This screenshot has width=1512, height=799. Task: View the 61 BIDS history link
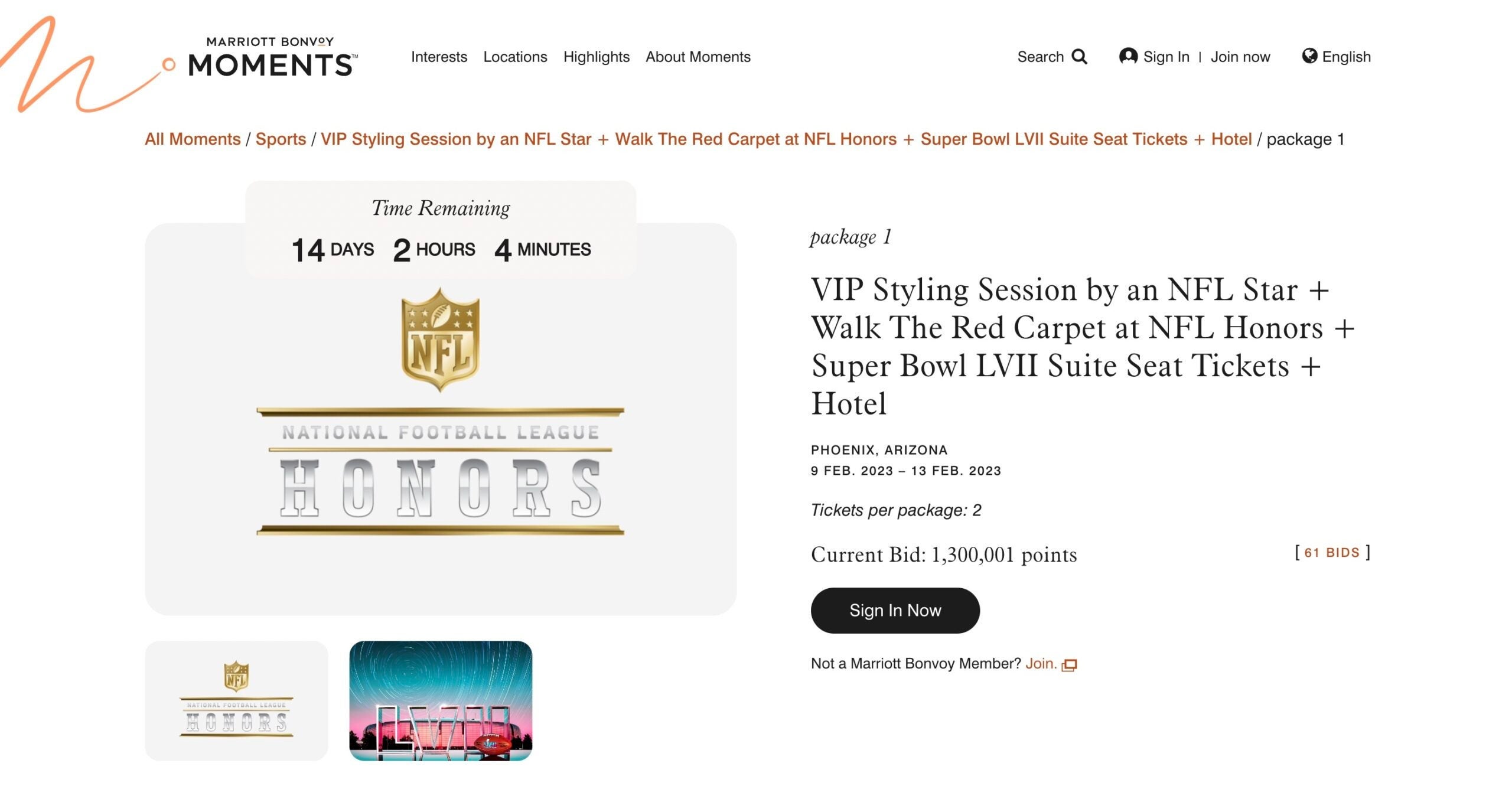pyautogui.click(x=1332, y=553)
